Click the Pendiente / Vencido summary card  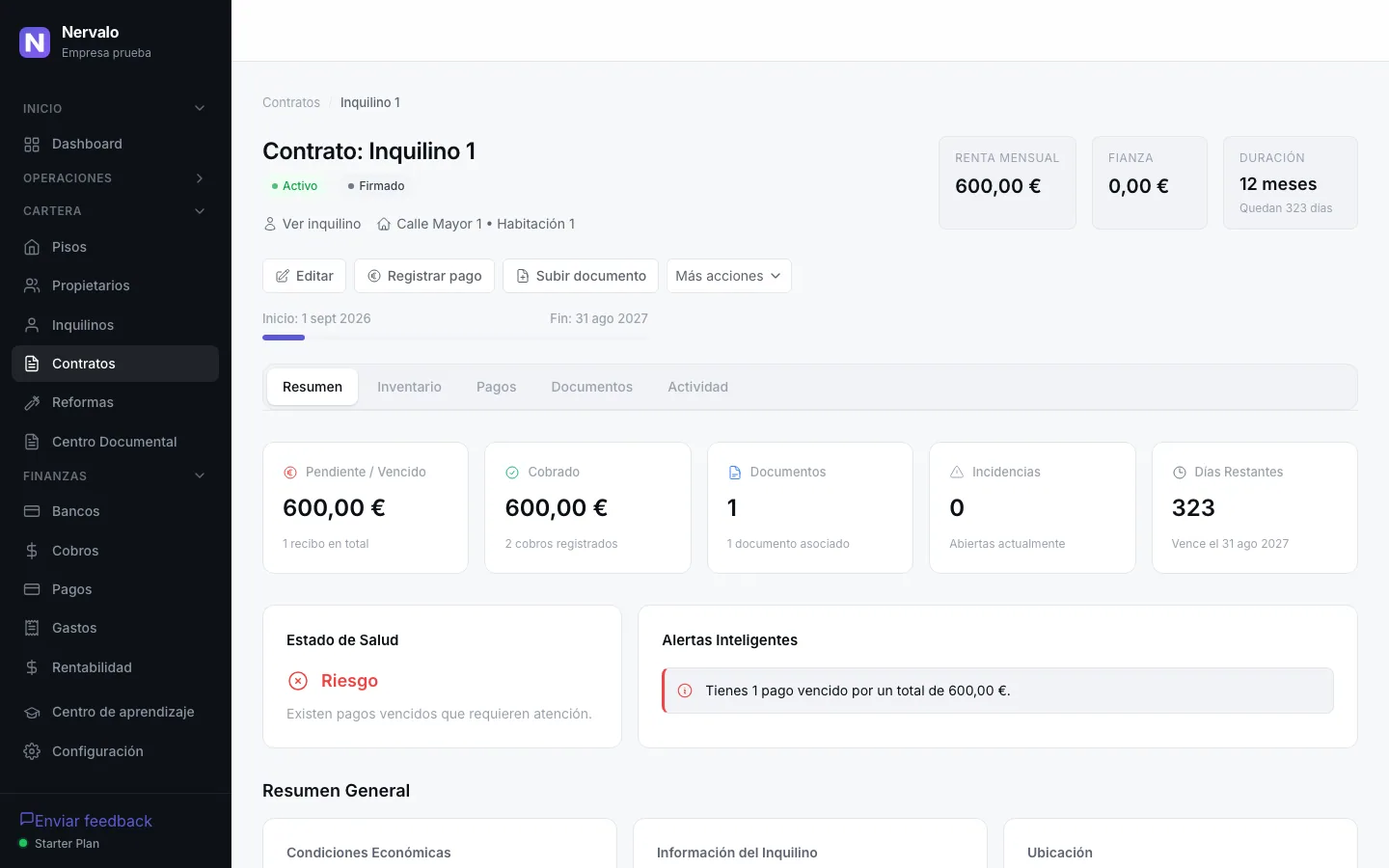tap(366, 507)
